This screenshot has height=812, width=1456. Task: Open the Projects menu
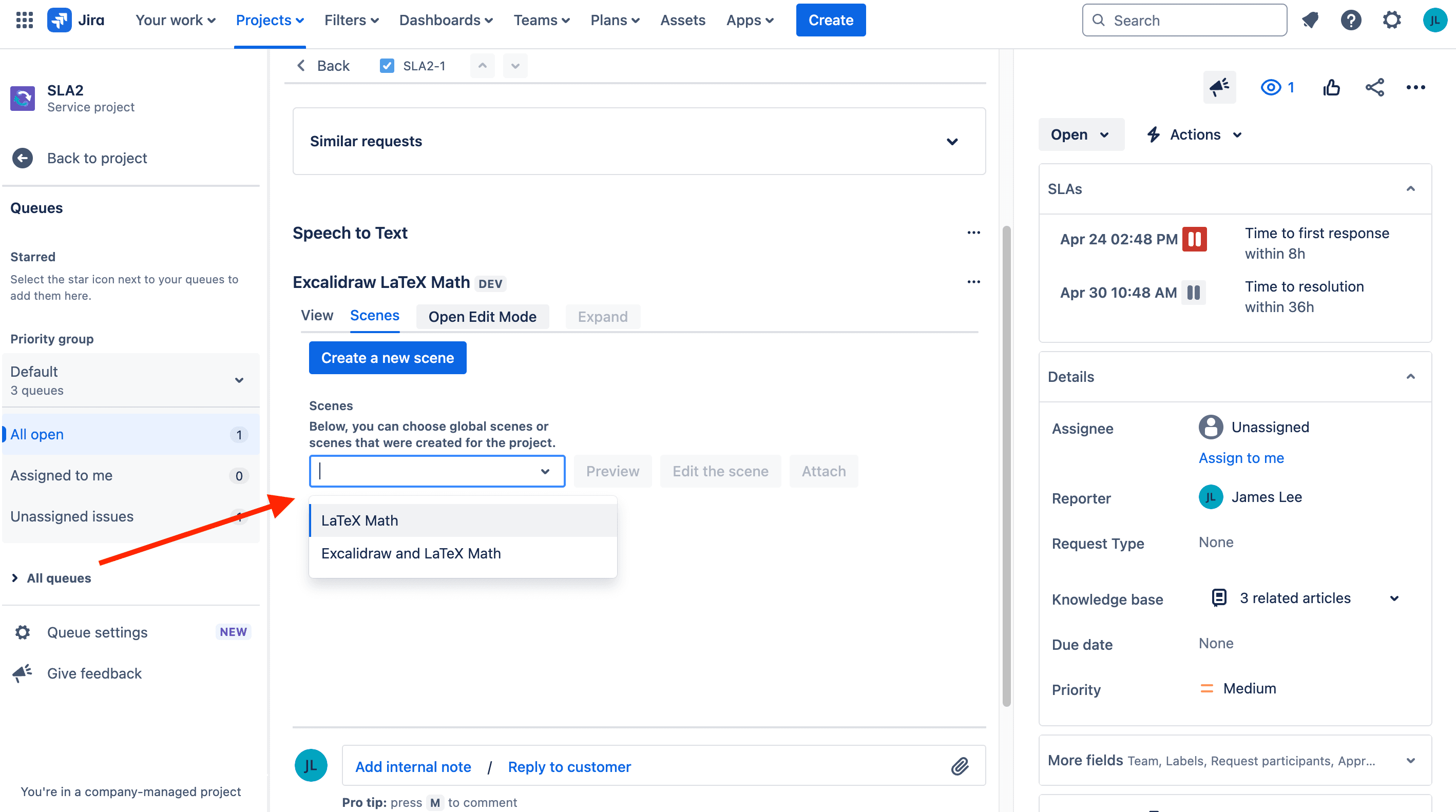[x=270, y=21]
